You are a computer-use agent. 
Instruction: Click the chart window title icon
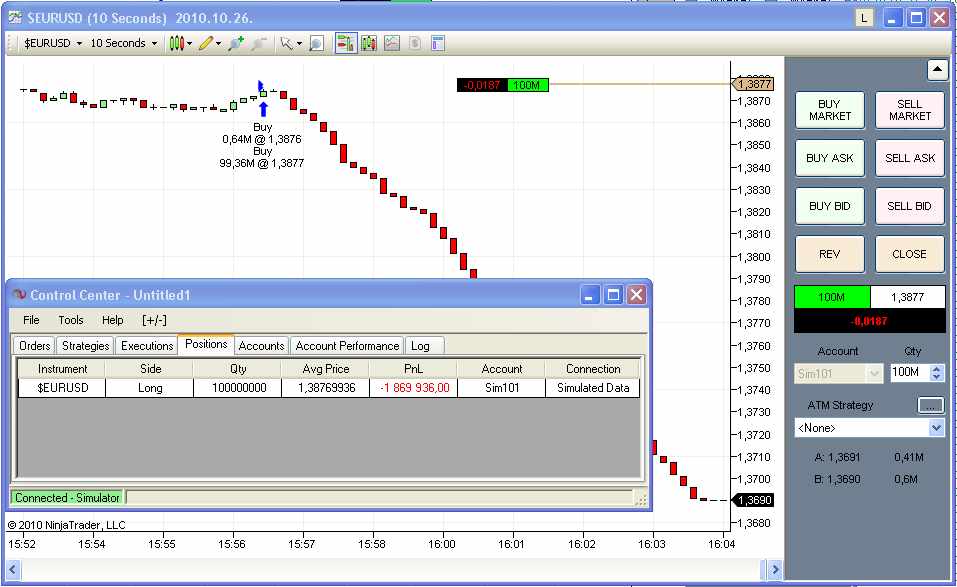(x=15, y=18)
